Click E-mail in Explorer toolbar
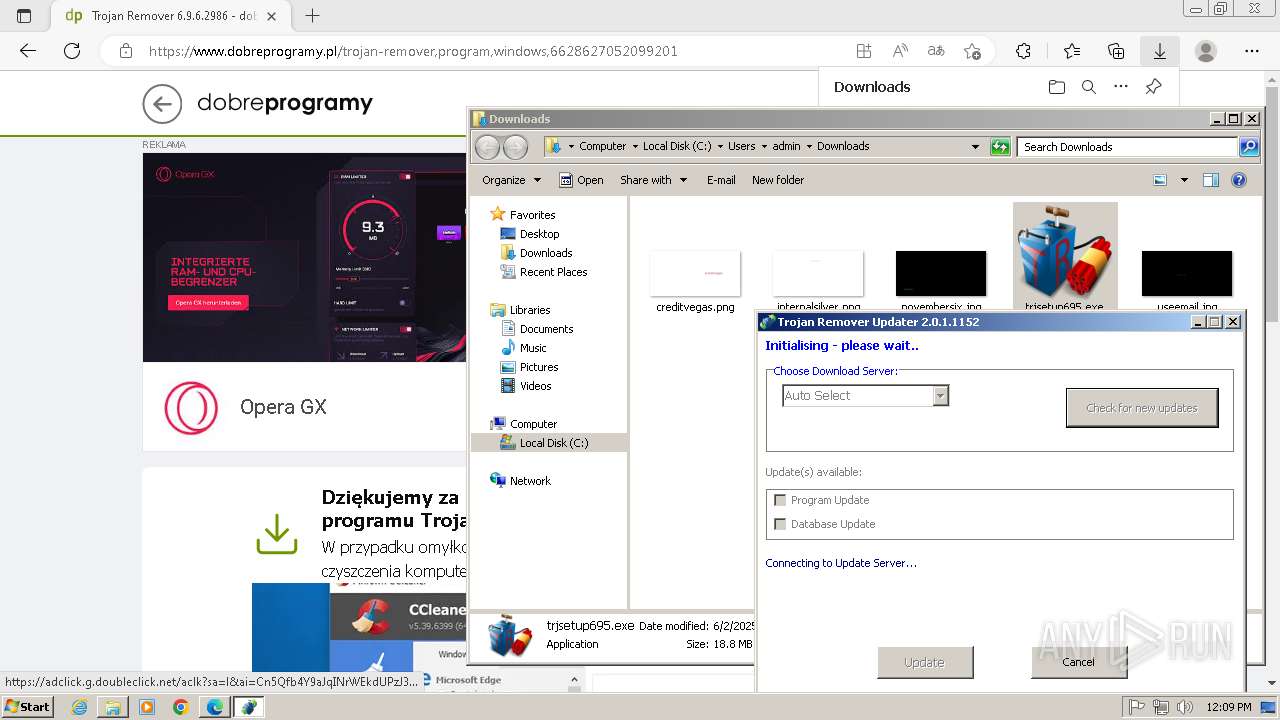The width and height of the screenshot is (1280, 720). 721,180
